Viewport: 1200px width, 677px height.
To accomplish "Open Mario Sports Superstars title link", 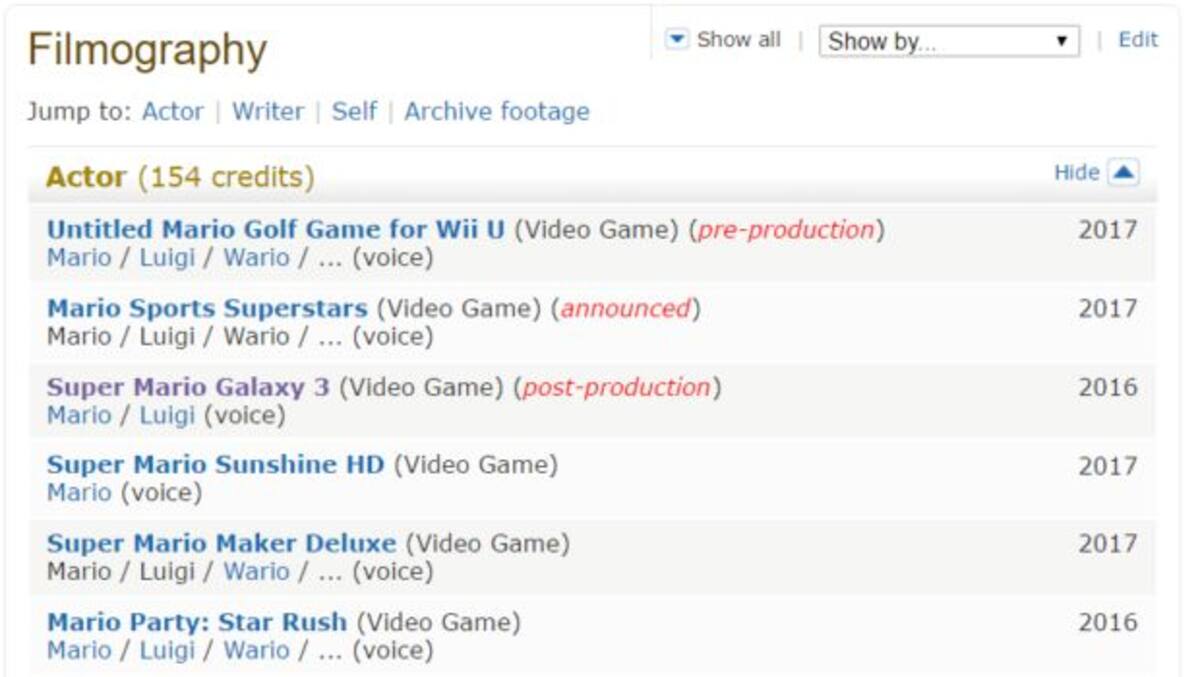I will tap(207, 309).
